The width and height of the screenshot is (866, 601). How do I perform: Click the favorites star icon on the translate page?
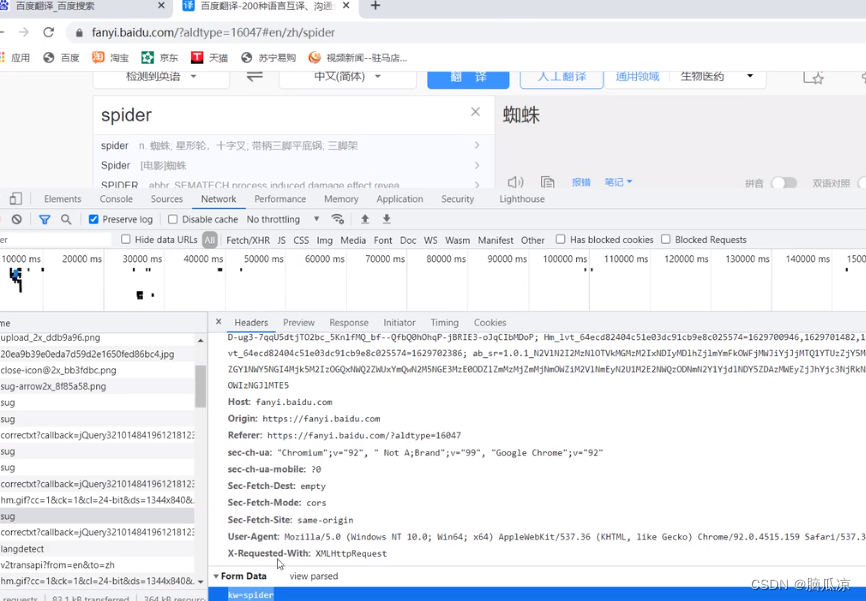[x=814, y=77]
